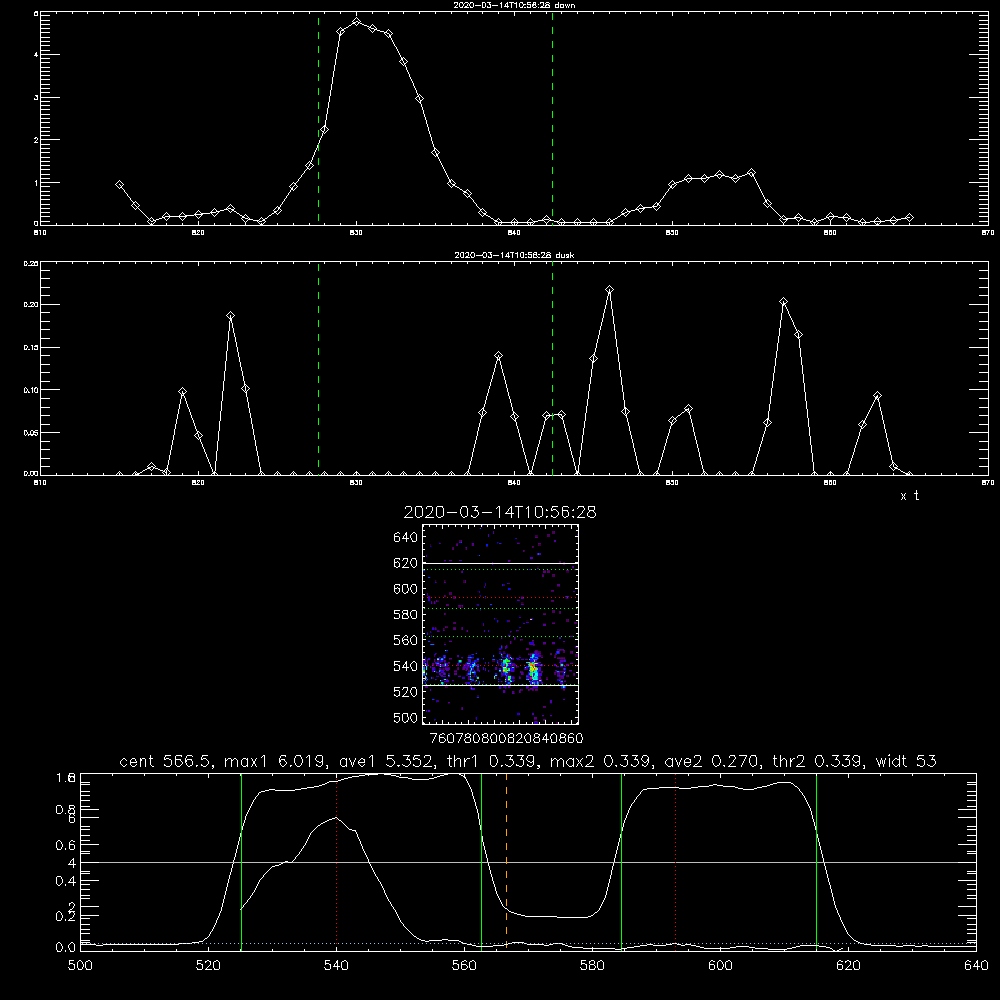Select the dusk peak diamond near 857
Screen dimensions: 1000x1000
(x=783, y=302)
